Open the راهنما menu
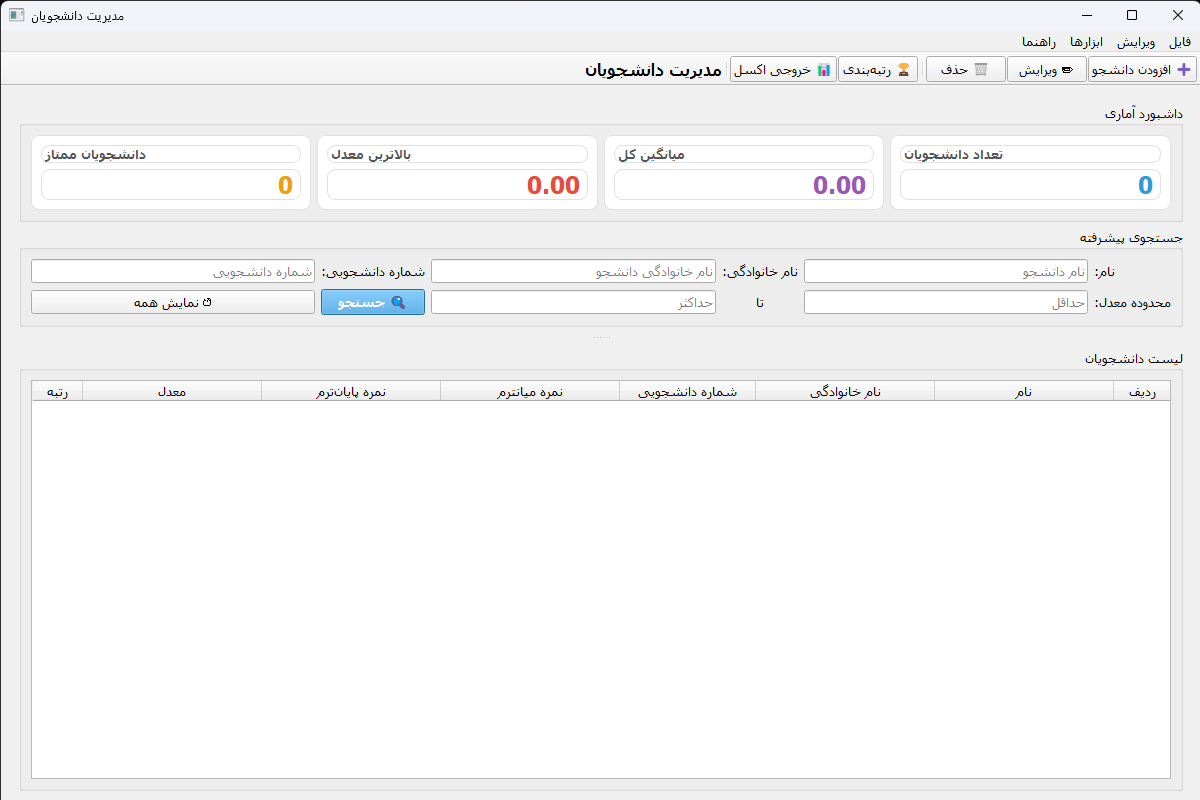This screenshot has width=1200, height=800. point(1039,42)
